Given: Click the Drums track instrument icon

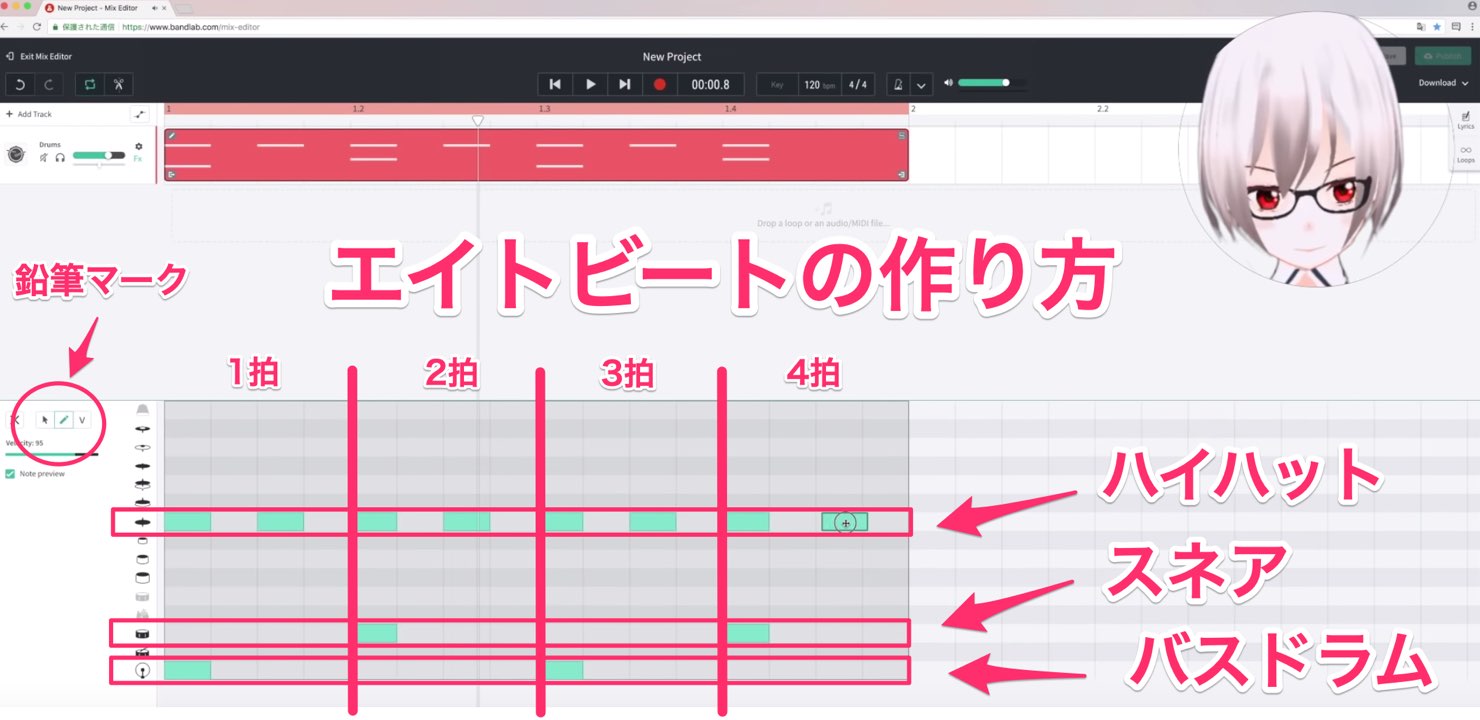Looking at the screenshot, I should [x=16, y=154].
